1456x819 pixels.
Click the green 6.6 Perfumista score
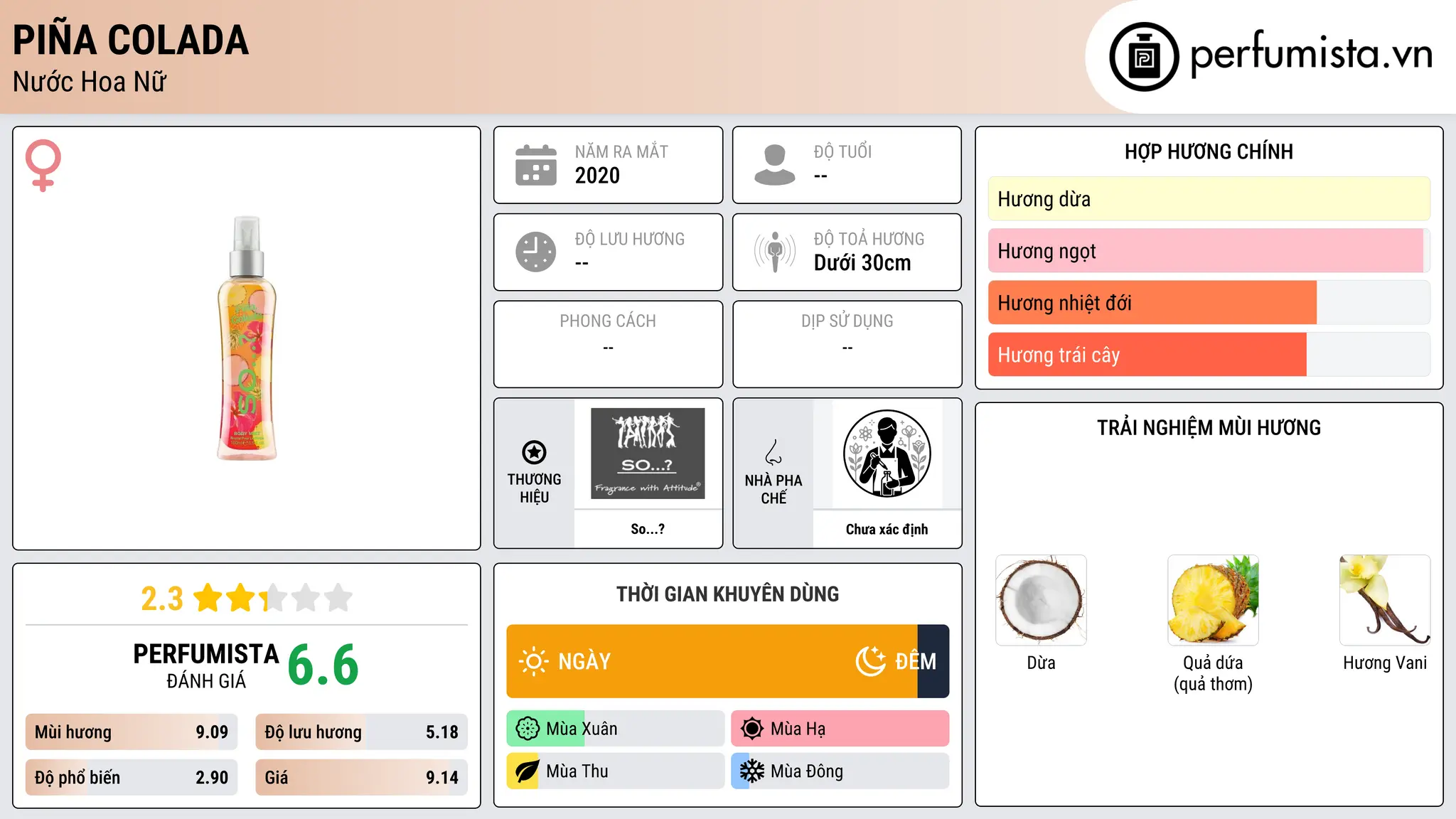point(323,665)
